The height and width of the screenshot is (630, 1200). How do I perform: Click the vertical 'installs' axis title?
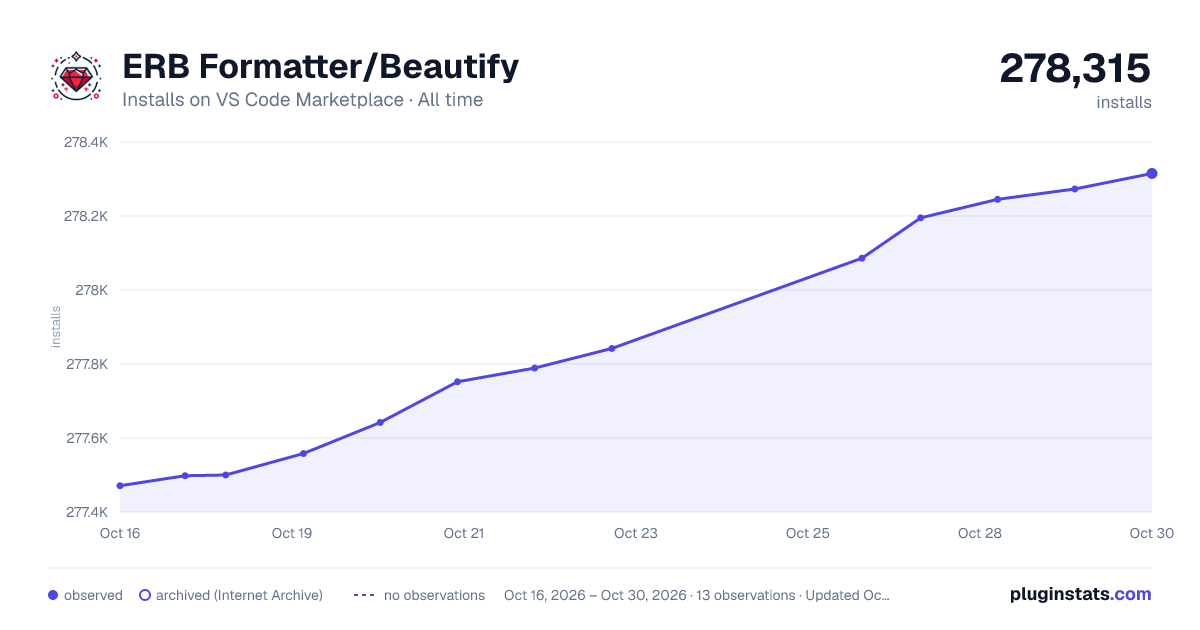click(x=56, y=327)
